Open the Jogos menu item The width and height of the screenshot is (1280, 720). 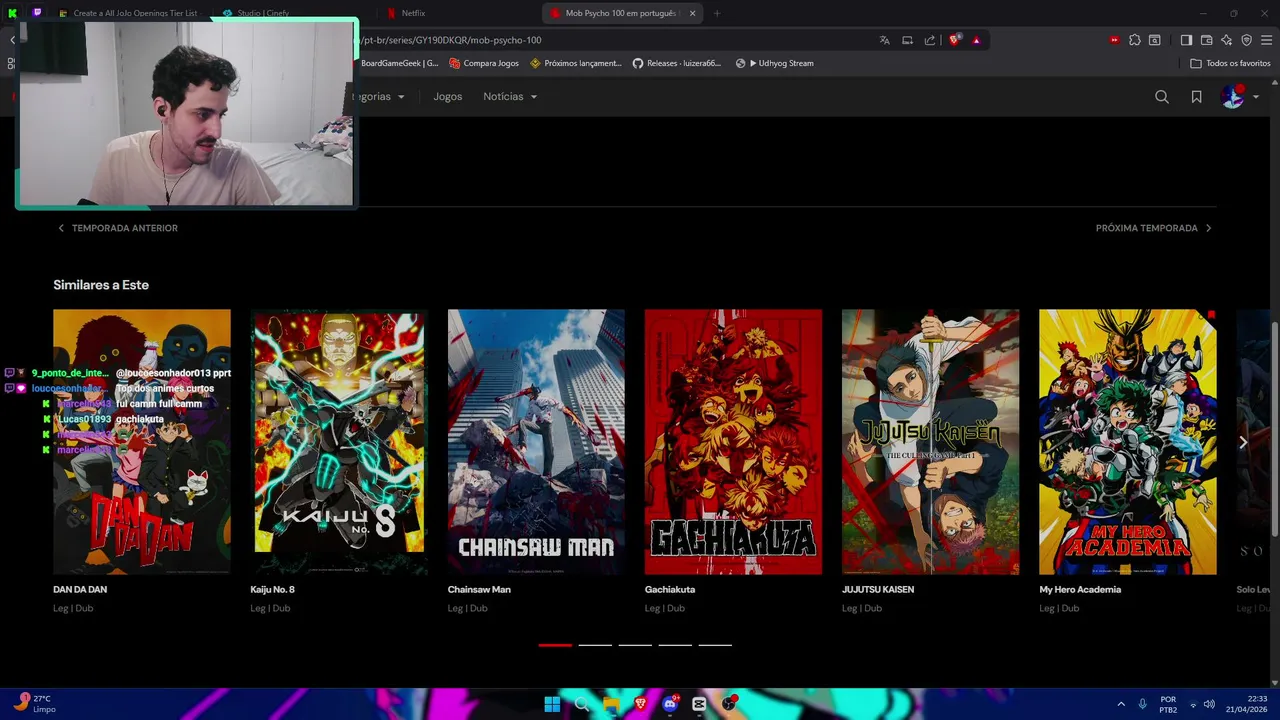(447, 97)
